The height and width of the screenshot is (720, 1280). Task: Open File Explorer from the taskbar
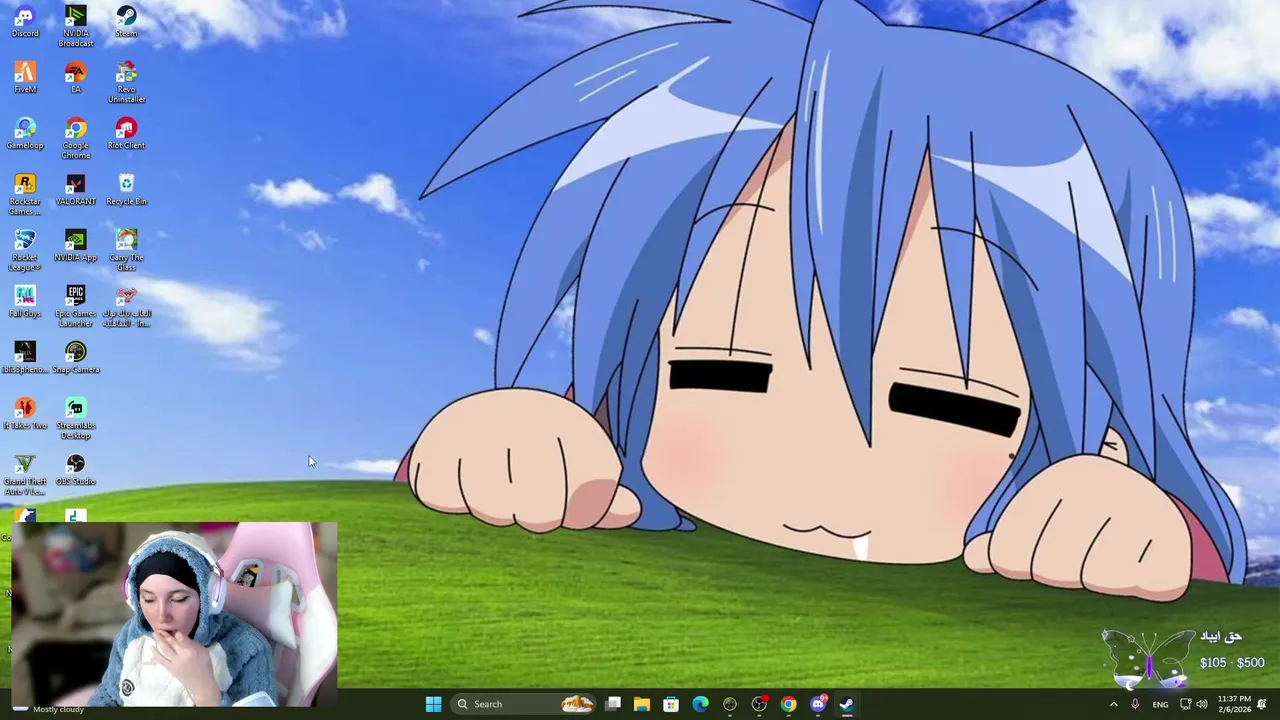pyautogui.click(x=642, y=704)
